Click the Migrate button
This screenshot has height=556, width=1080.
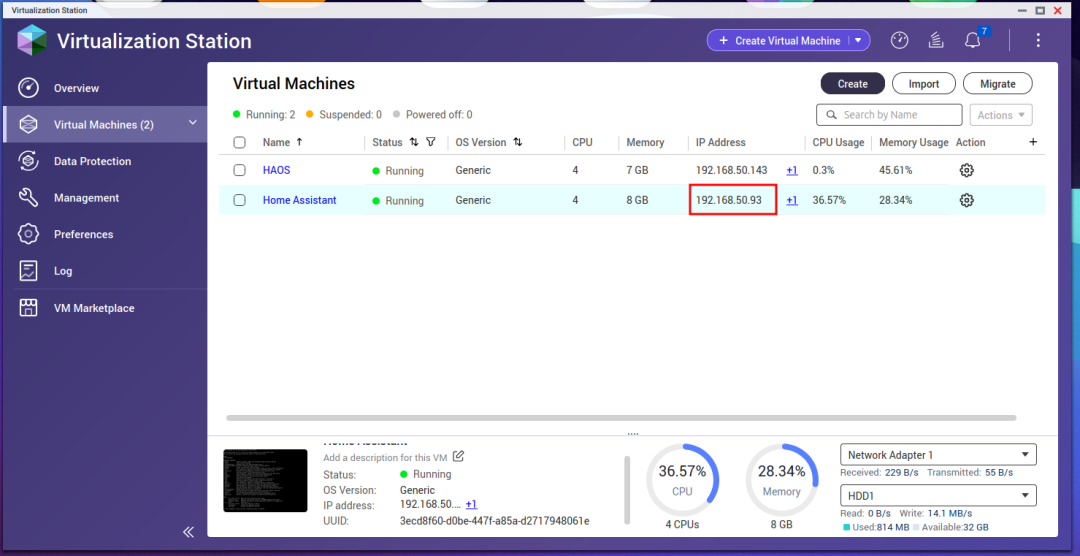pos(997,83)
